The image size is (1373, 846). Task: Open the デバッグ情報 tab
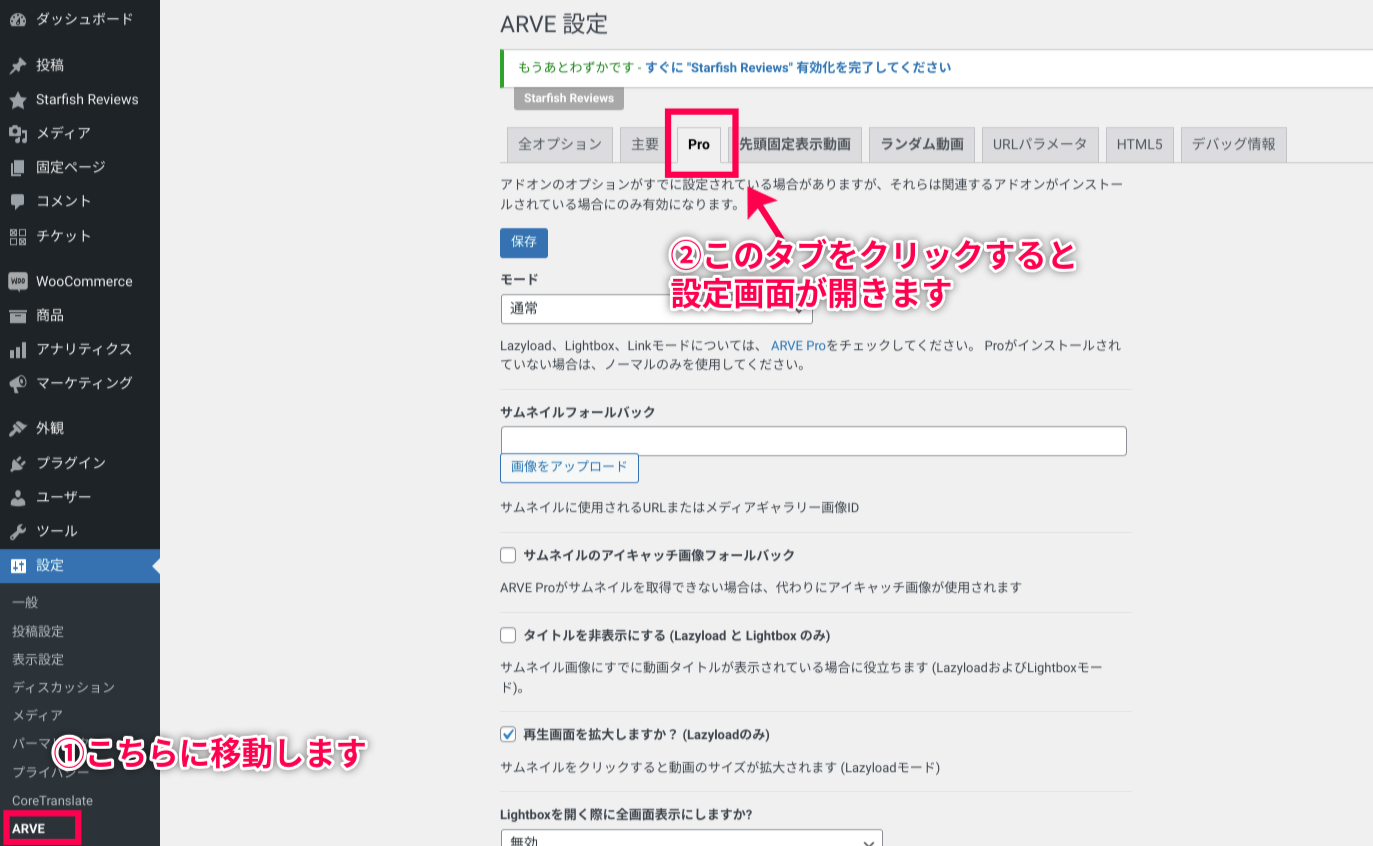pyautogui.click(x=1234, y=144)
